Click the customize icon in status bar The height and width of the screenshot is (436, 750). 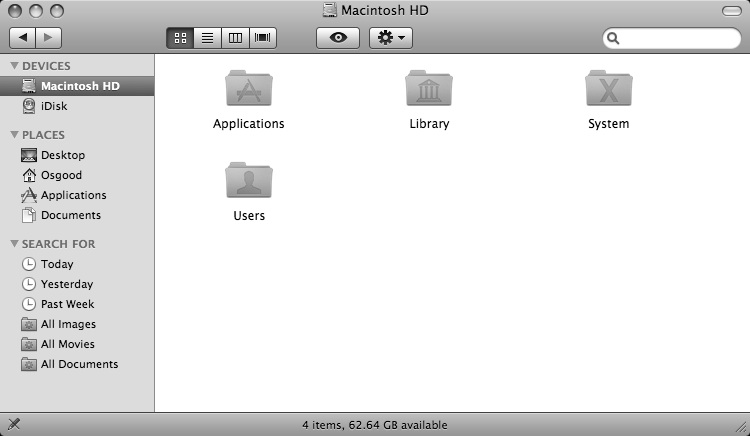(x=14, y=425)
